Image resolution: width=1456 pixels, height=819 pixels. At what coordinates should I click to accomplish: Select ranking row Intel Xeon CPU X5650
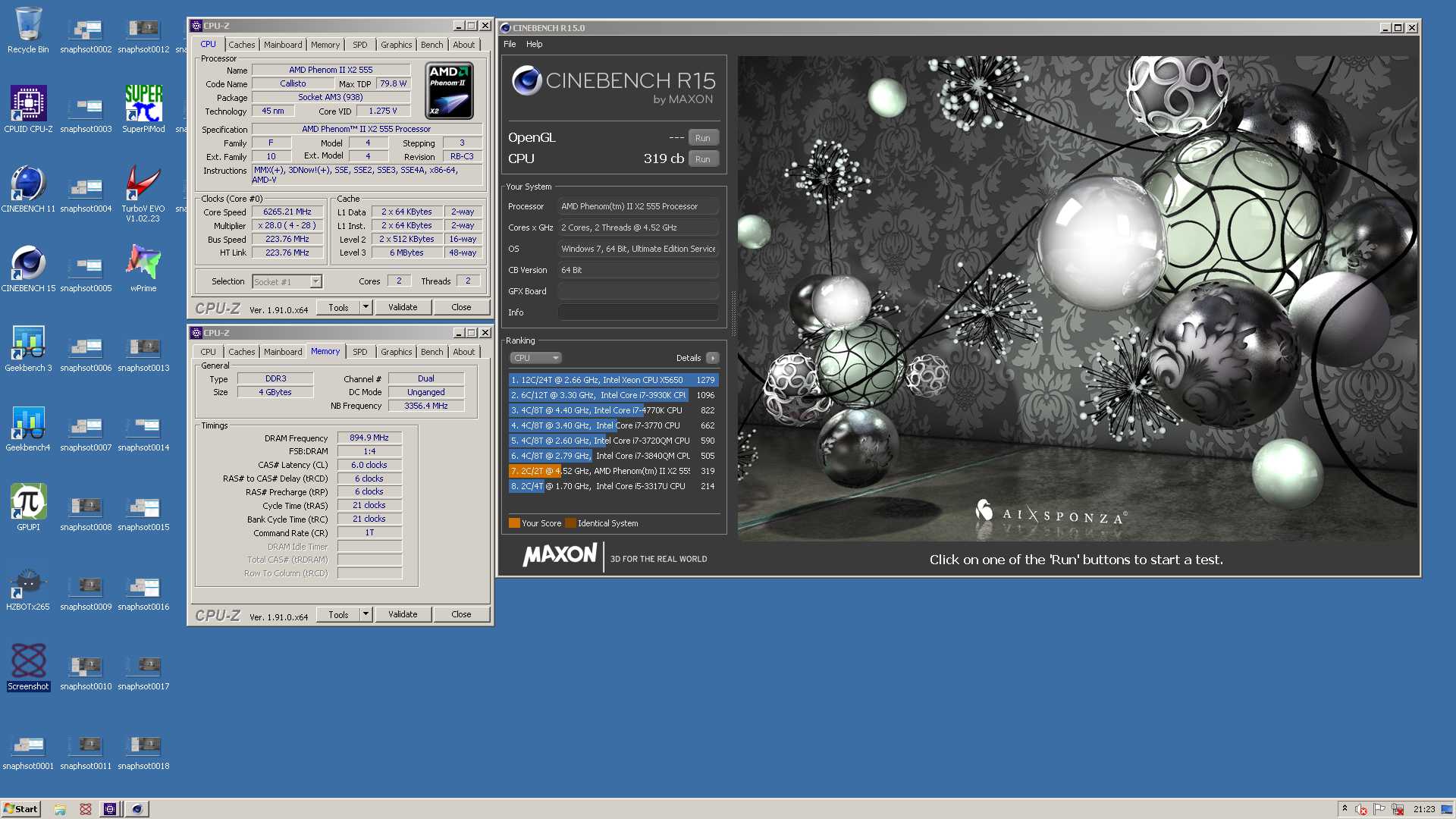pyautogui.click(x=613, y=380)
